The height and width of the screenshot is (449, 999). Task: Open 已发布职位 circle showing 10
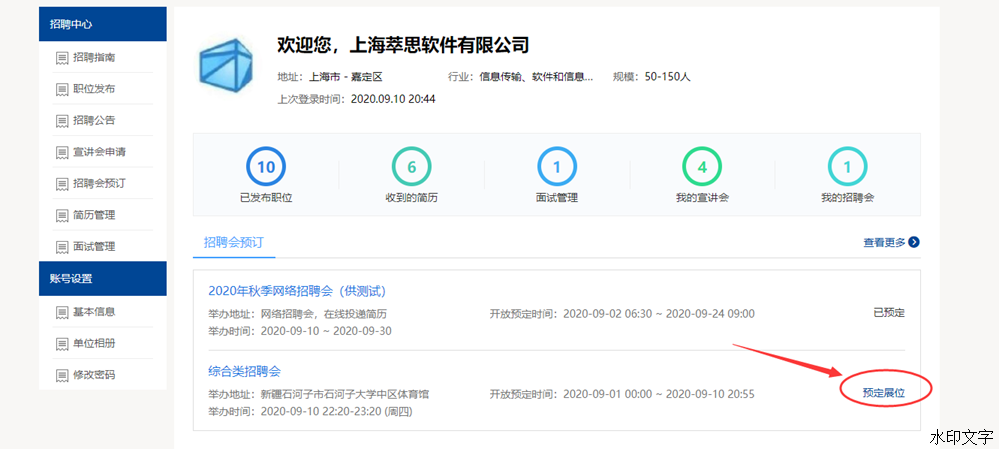pos(265,168)
